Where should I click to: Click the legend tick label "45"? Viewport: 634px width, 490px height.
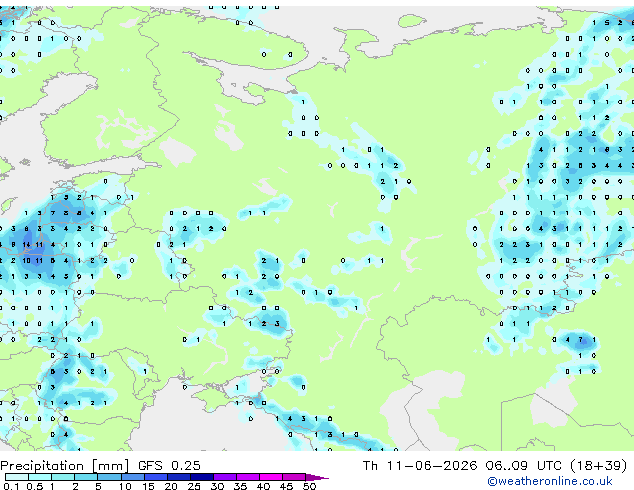(x=286, y=486)
